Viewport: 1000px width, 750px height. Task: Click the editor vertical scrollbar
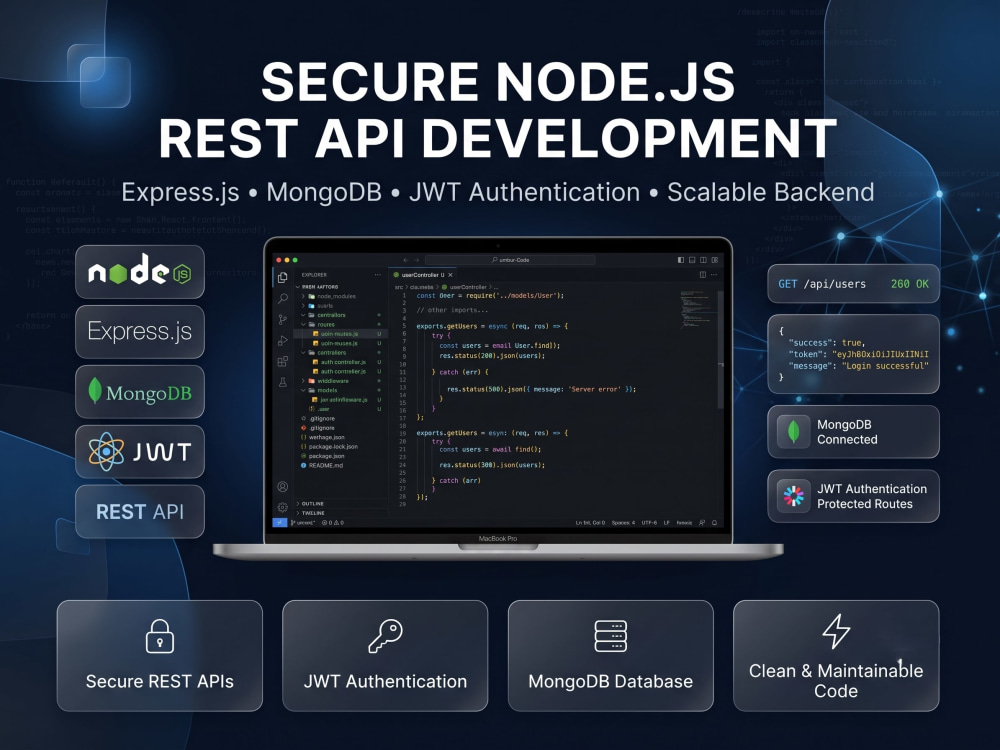click(x=721, y=349)
